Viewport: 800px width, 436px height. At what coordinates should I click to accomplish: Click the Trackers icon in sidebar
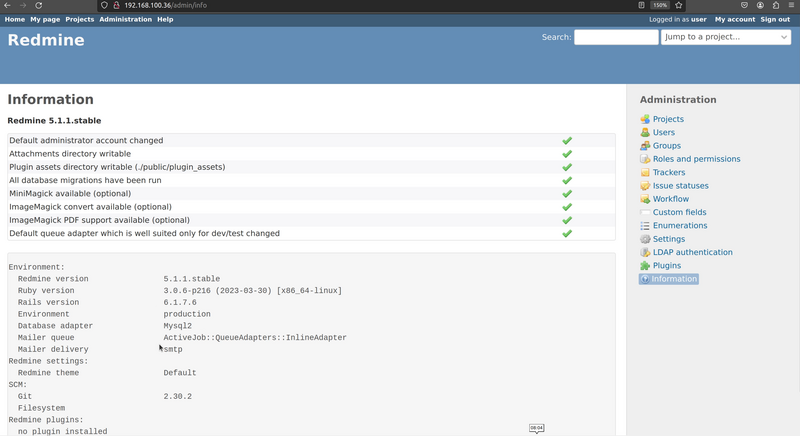point(645,173)
